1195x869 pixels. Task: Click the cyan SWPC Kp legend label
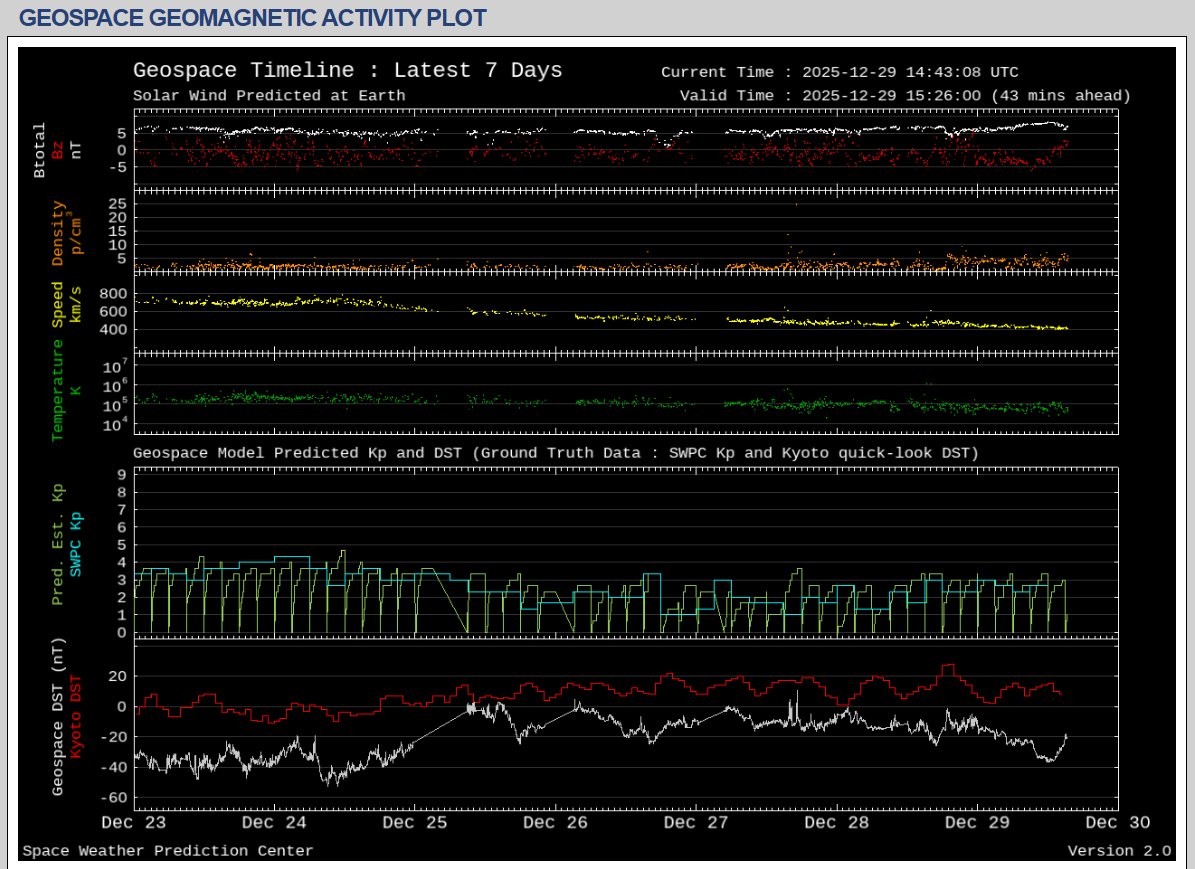click(x=76, y=544)
